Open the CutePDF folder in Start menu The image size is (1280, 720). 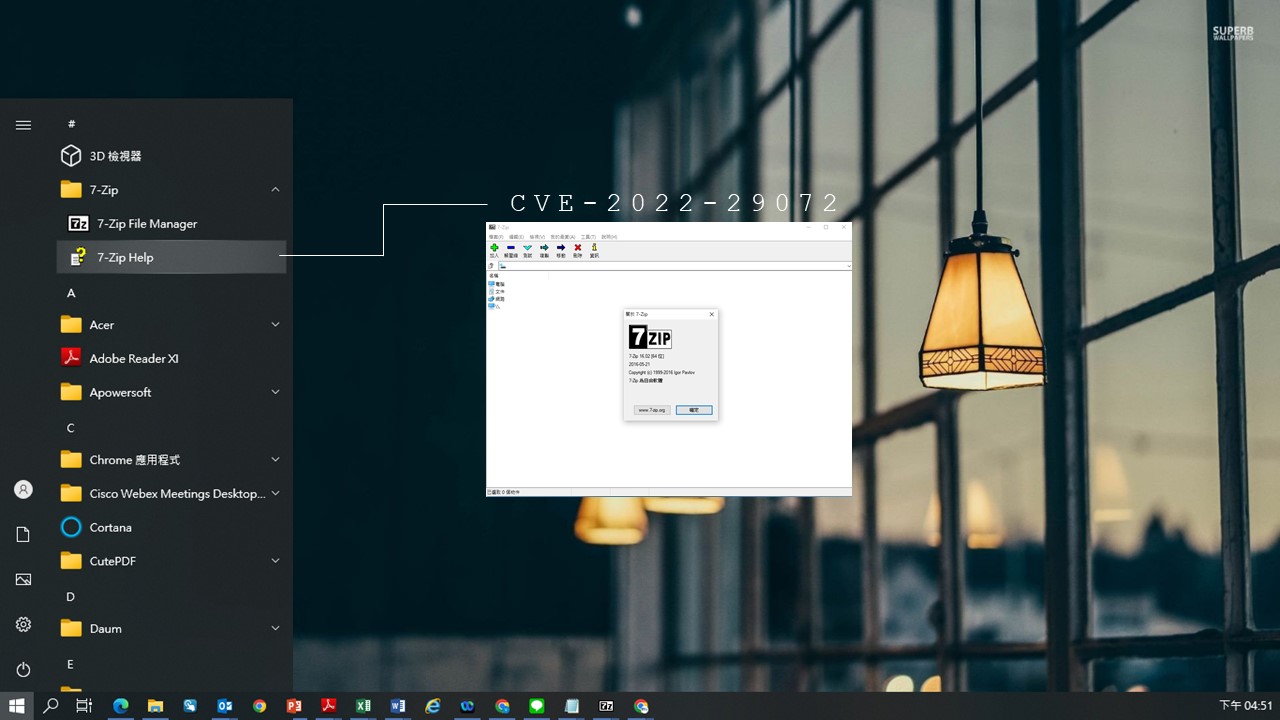172,561
